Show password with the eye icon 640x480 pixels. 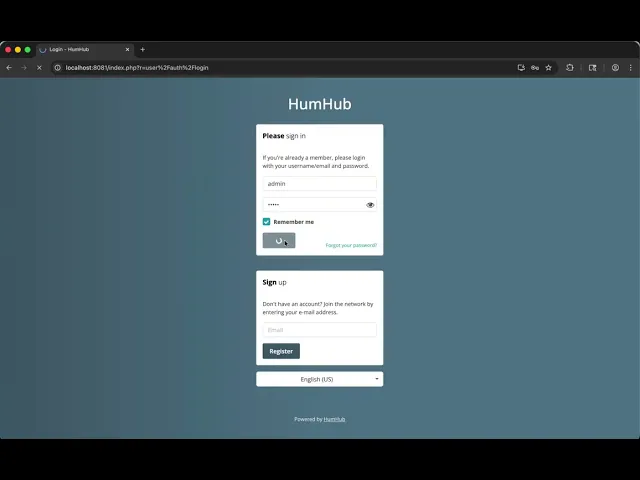point(370,205)
